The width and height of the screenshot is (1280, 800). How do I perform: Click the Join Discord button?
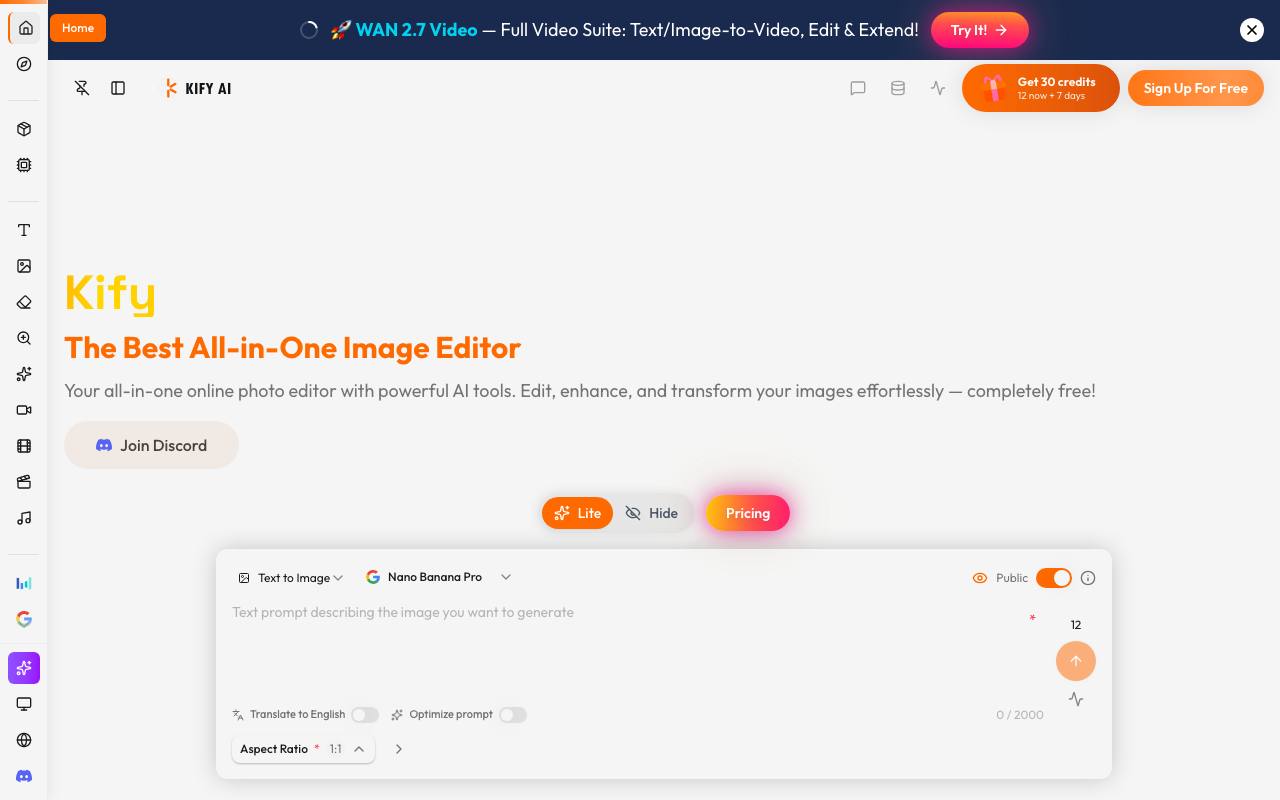pyautogui.click(x=151, y=445)
